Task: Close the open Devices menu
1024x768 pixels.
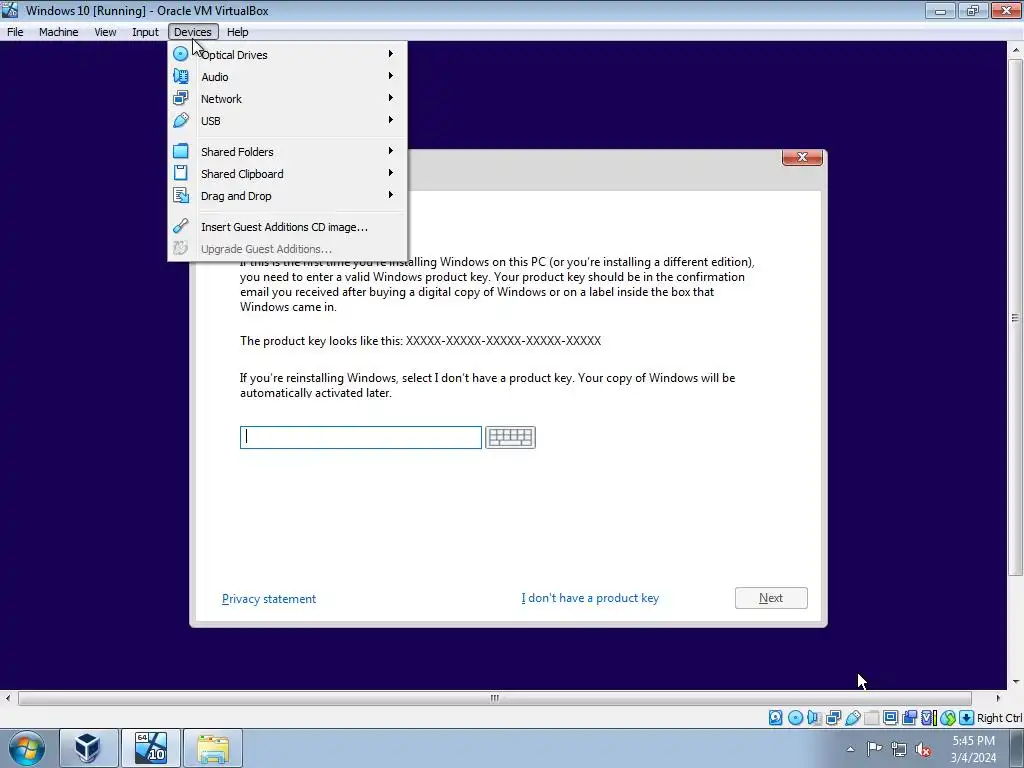Action: (193, 32)
